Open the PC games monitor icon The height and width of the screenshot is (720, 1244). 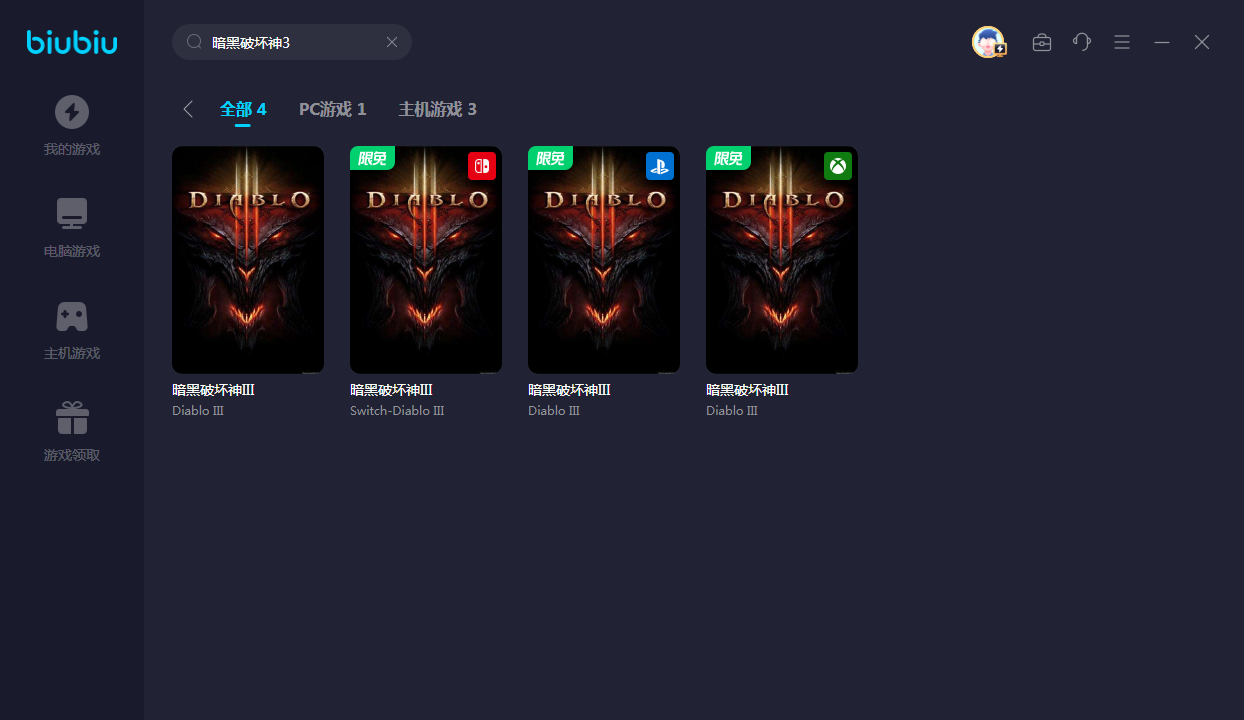coord(72,214)
